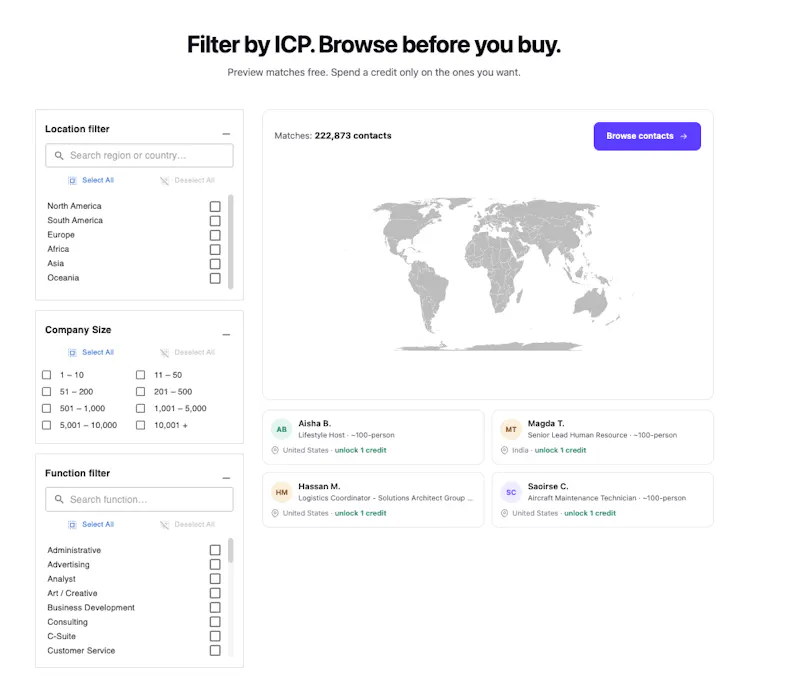This screenshot has height=675, width=800.
Task: Click the search magnifier icon in Location filter
Action: pyautogui.click(x=59, y=155)
